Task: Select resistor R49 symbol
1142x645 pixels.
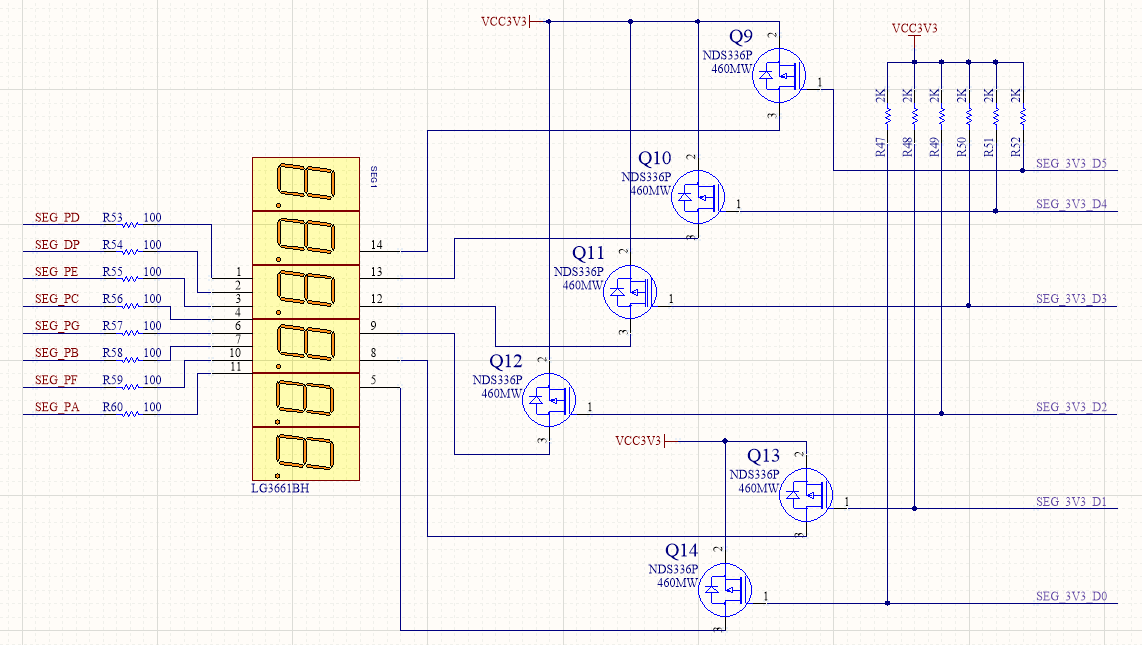Action: pyautogui.click(x=942, y=115)
